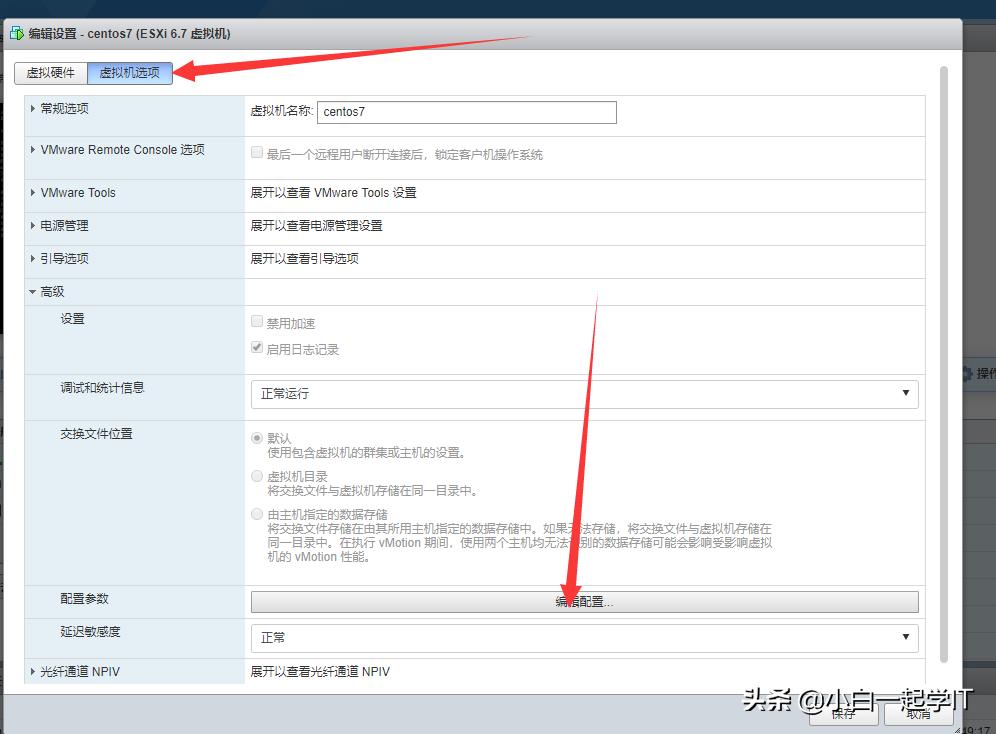Collapse the 高级 section
This screenshot has height=734, width=996.
(50, 291)
